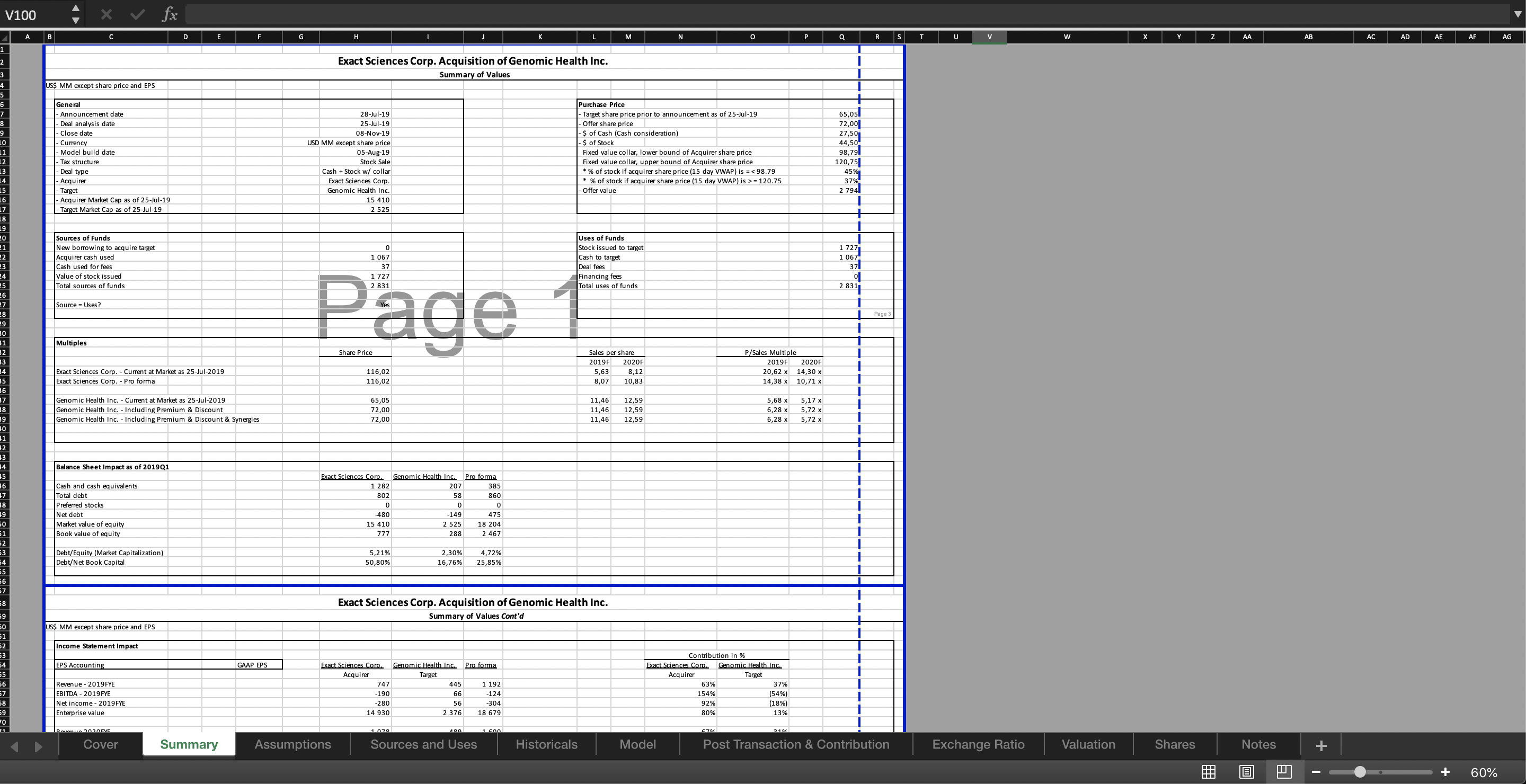Add a new sheet with plus
This screenshot has height=784, width=1526.
(x=1321, y=745)
